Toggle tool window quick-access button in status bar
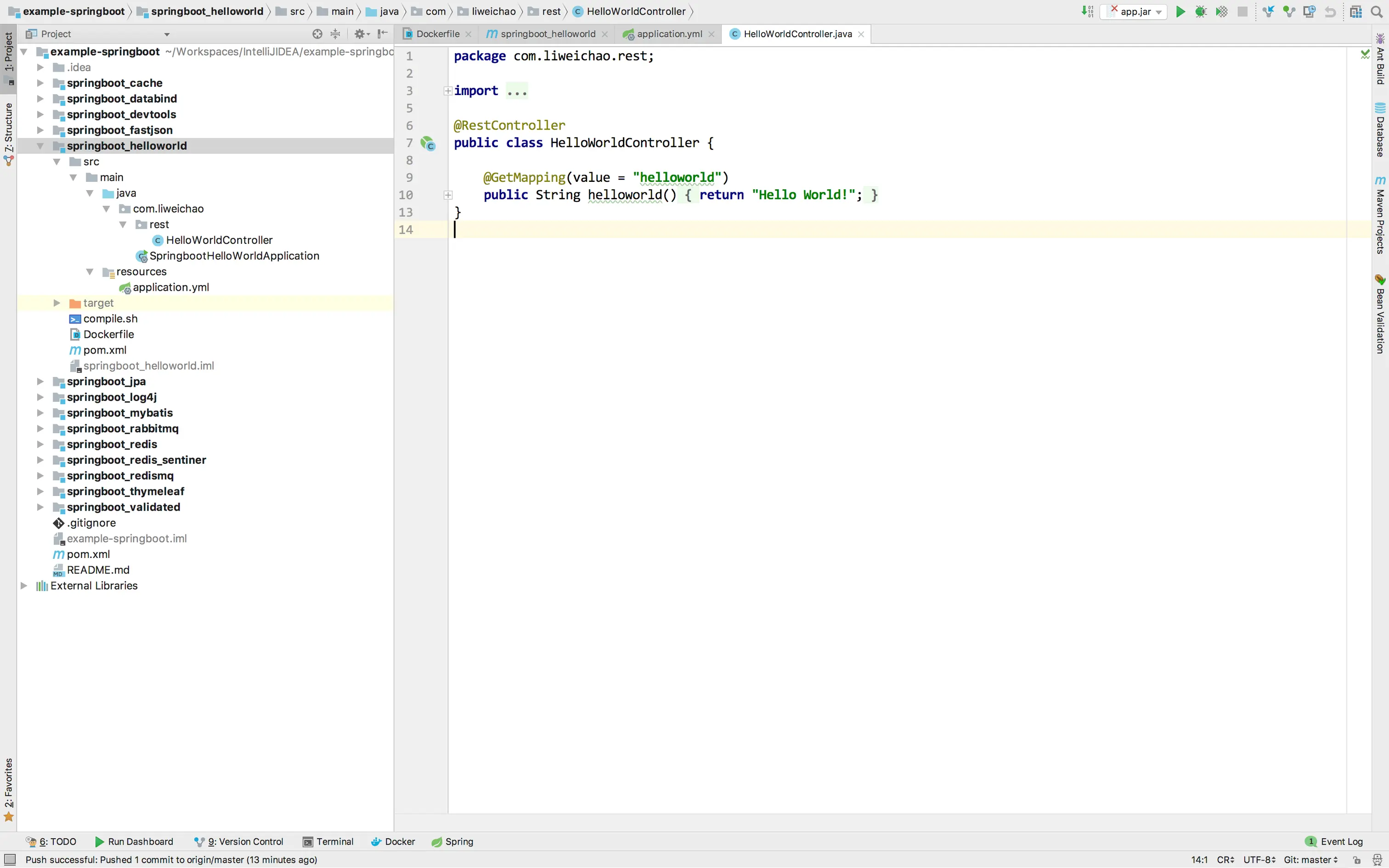Screen dimensions: 1389x868 pos(10,859)
